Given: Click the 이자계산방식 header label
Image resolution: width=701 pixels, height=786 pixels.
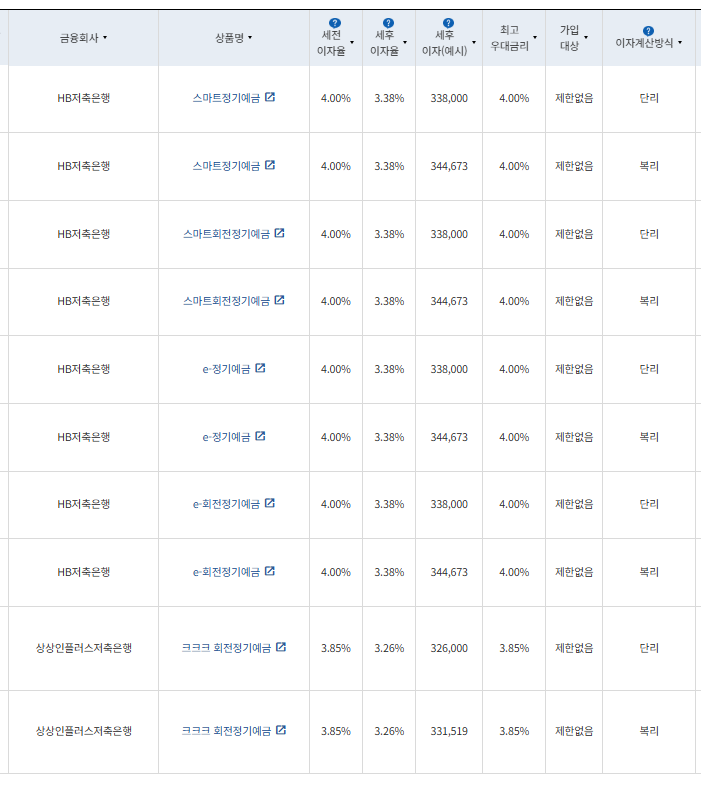Looking at the screenshot, I should click(x=644, y=43).
